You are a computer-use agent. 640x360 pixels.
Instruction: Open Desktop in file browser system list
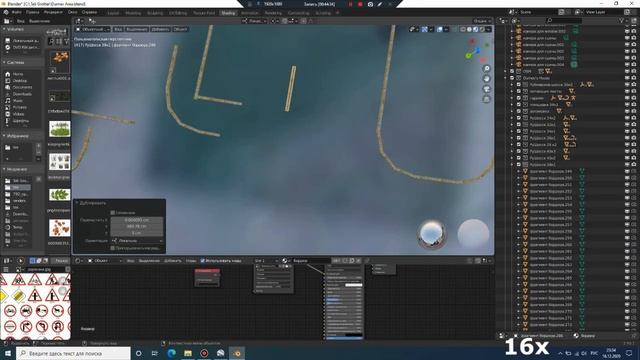tap(20, 81)
